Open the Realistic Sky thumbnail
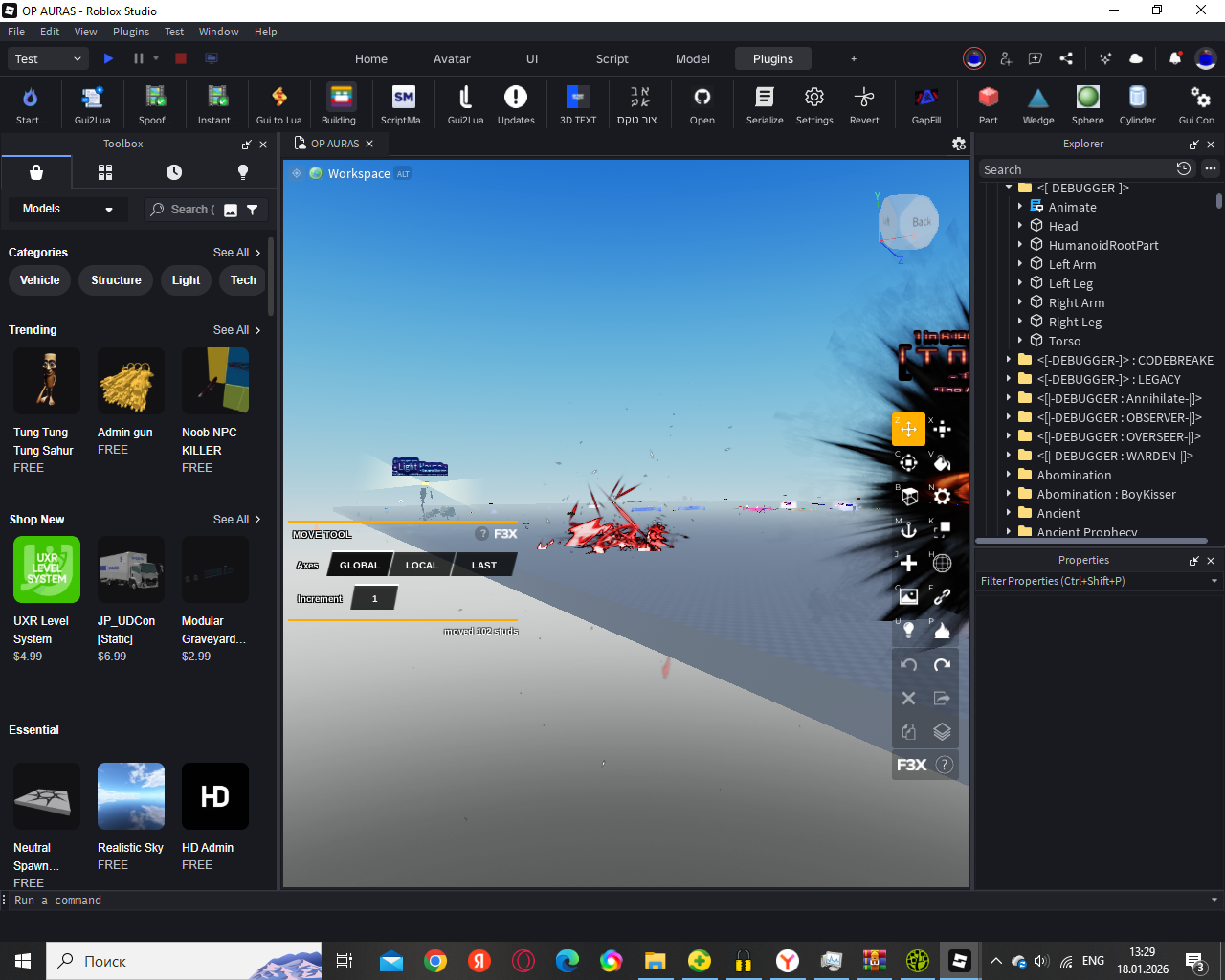 (131, 796)
